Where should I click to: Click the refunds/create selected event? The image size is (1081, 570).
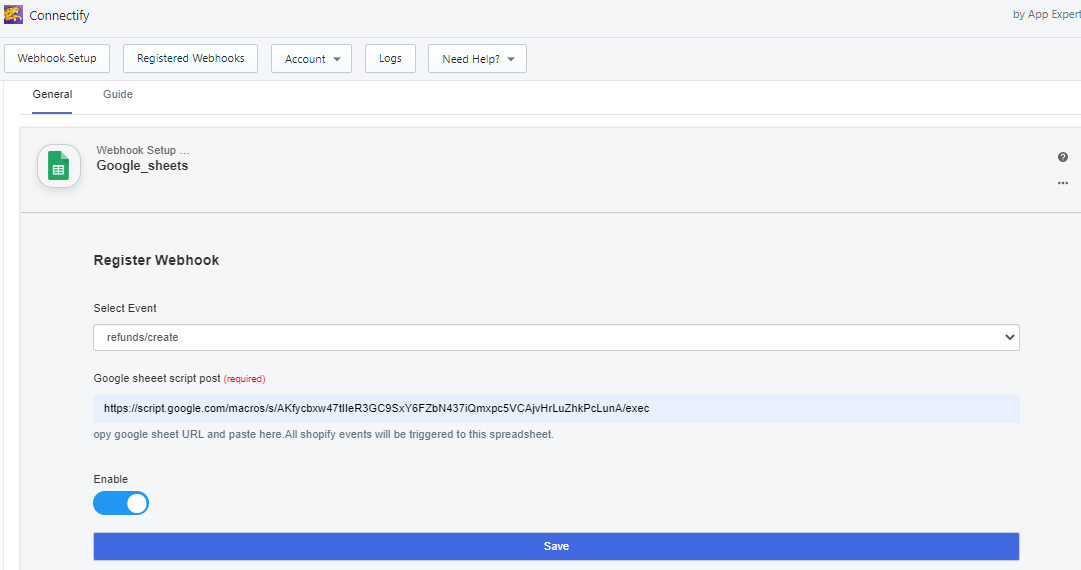143,337
